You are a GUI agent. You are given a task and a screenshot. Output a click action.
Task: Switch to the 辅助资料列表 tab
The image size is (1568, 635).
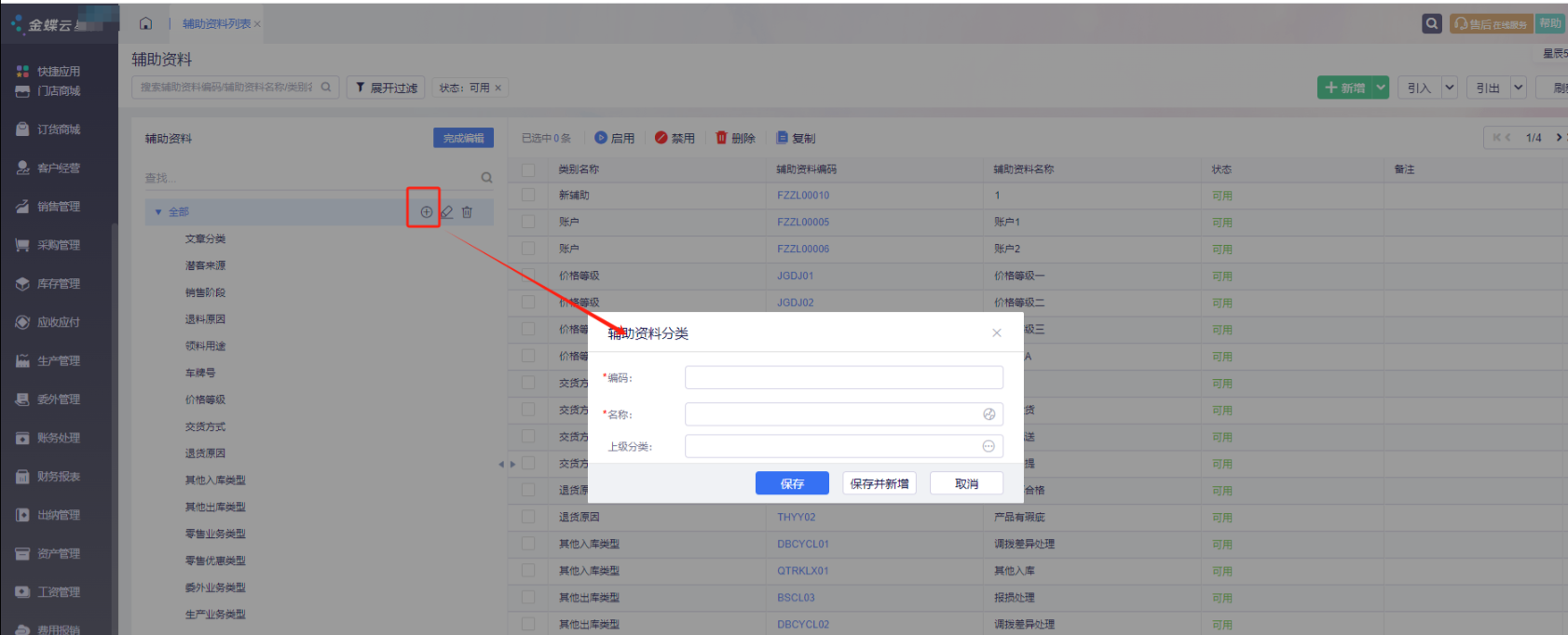[216, 23]
